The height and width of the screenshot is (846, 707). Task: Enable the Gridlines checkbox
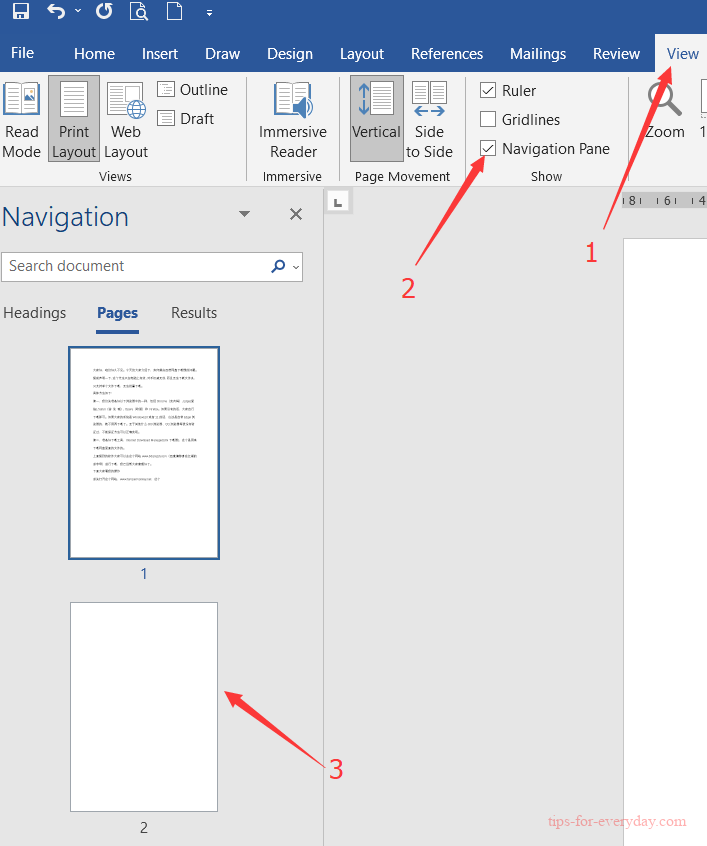[488, 119]
